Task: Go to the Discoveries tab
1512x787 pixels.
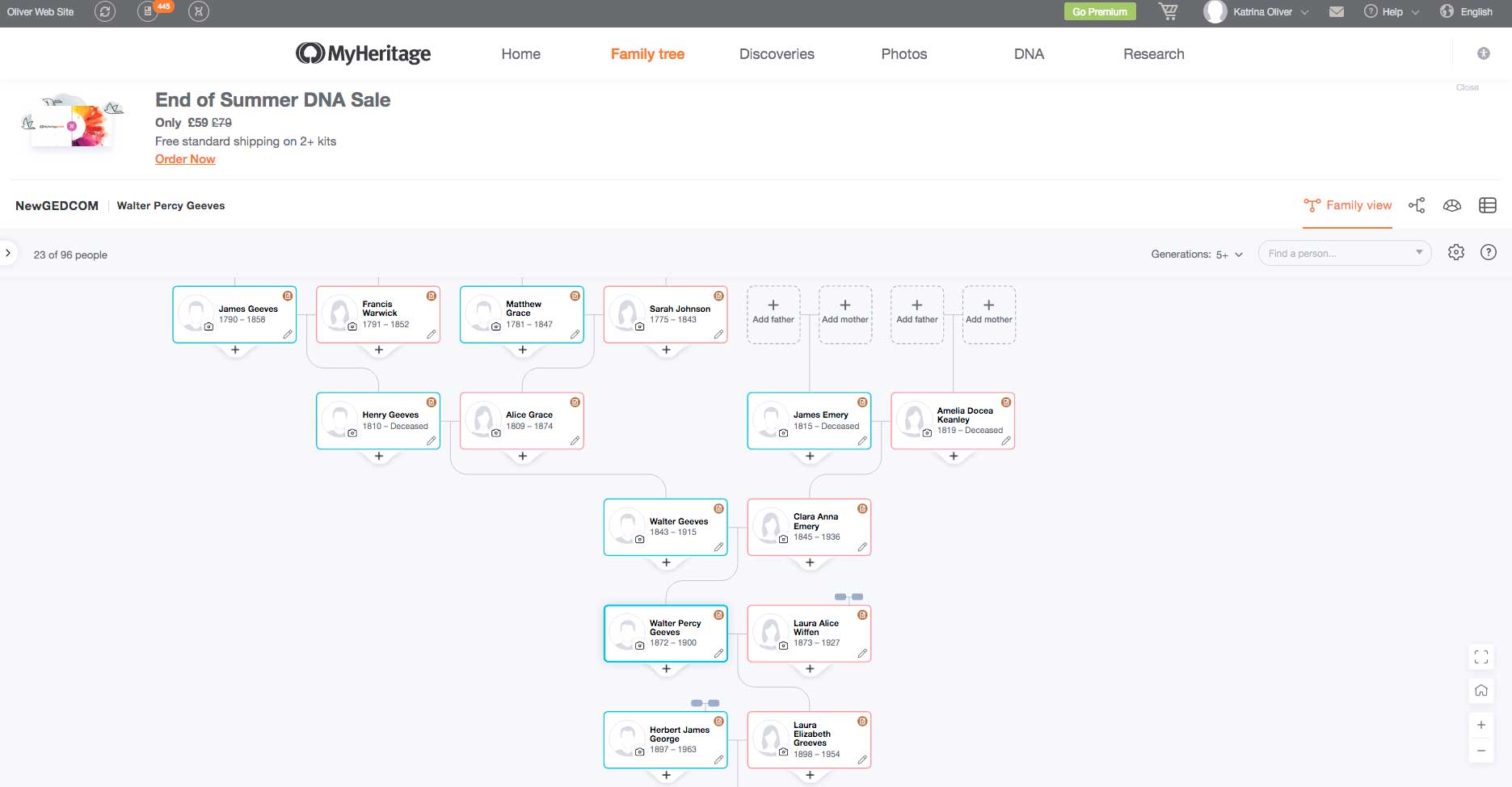Action: tap(777, 54)
